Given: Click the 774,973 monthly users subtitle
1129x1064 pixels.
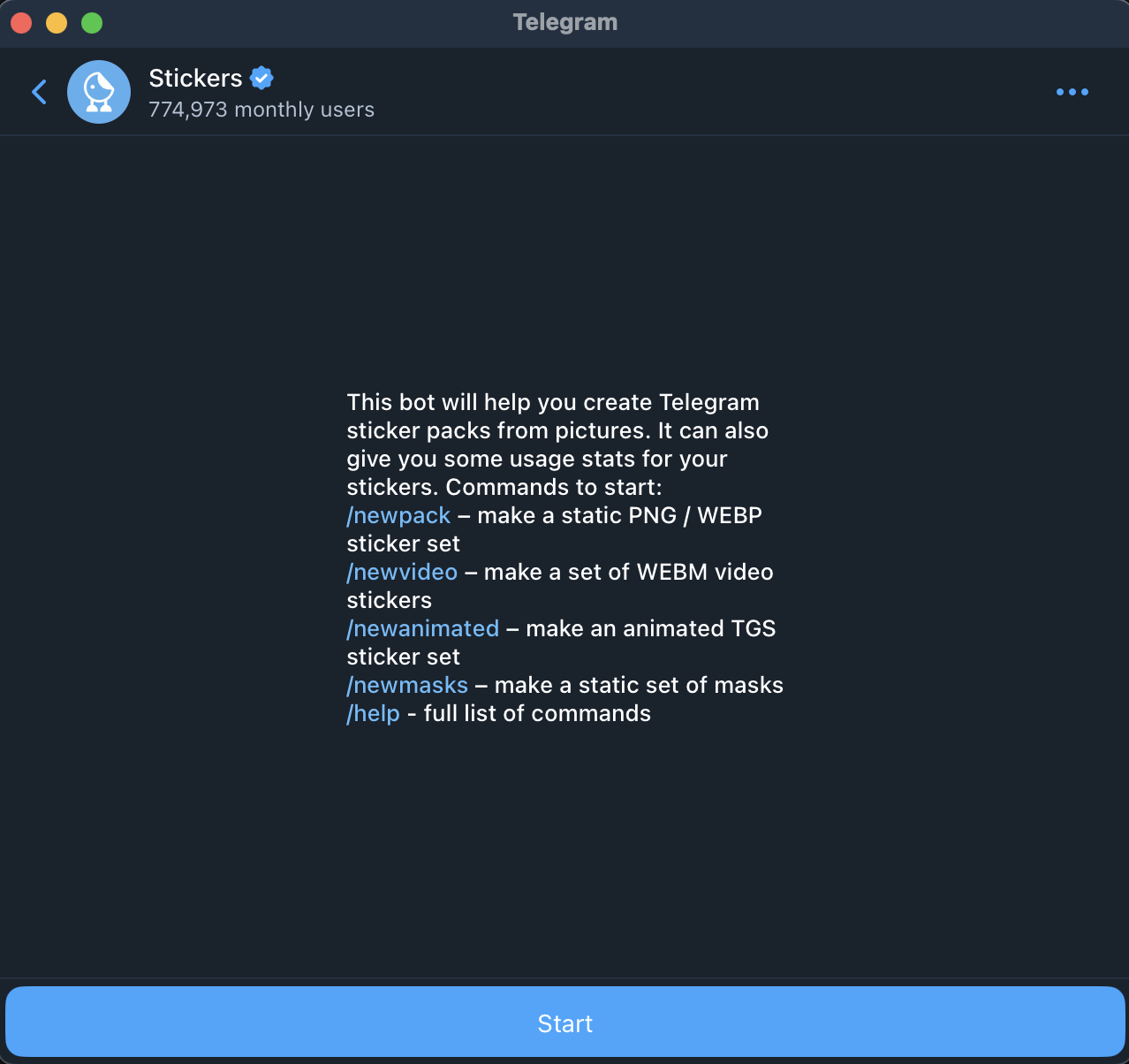Looking at the screenshot, I should tap(261, 110).
